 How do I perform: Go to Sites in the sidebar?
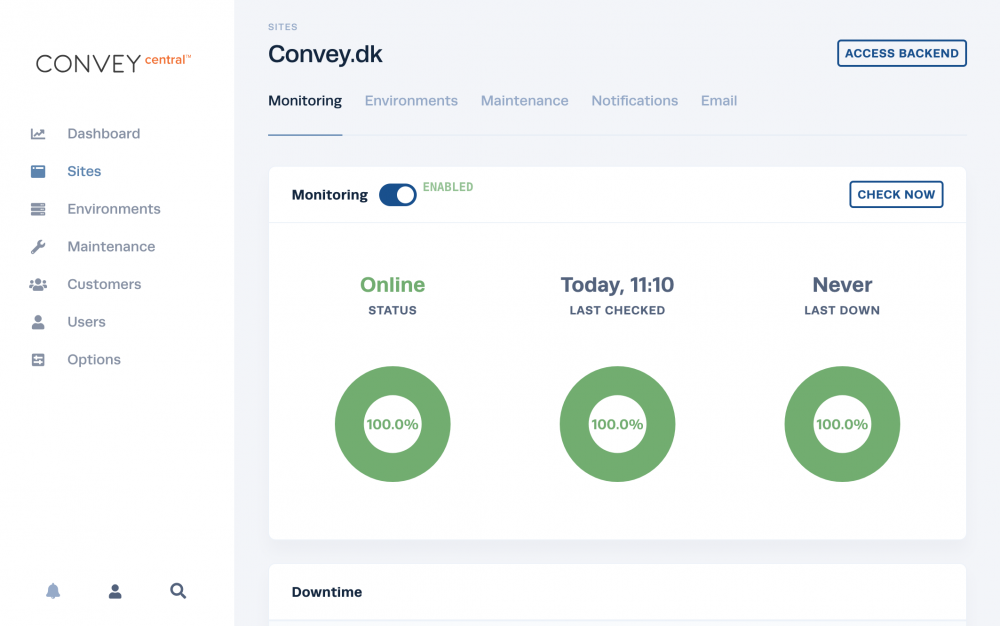(x=84, y=171)
